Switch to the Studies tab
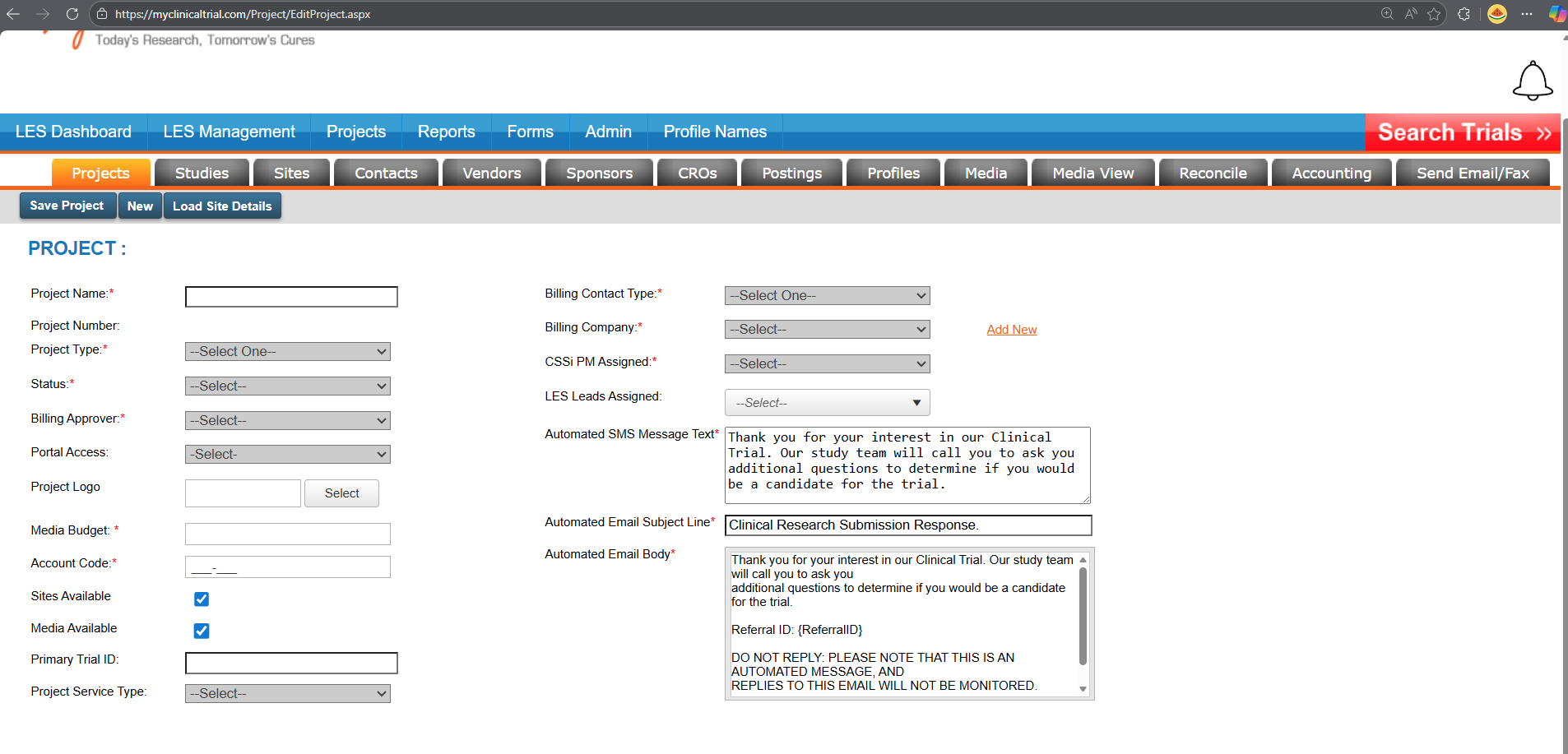 (x=202, y=173)
